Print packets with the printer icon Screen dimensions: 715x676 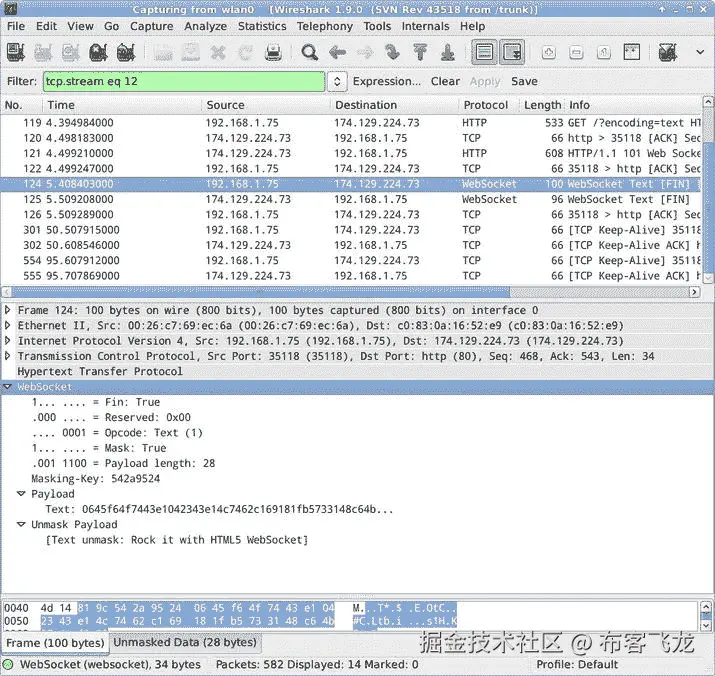[x=274, y=52]
